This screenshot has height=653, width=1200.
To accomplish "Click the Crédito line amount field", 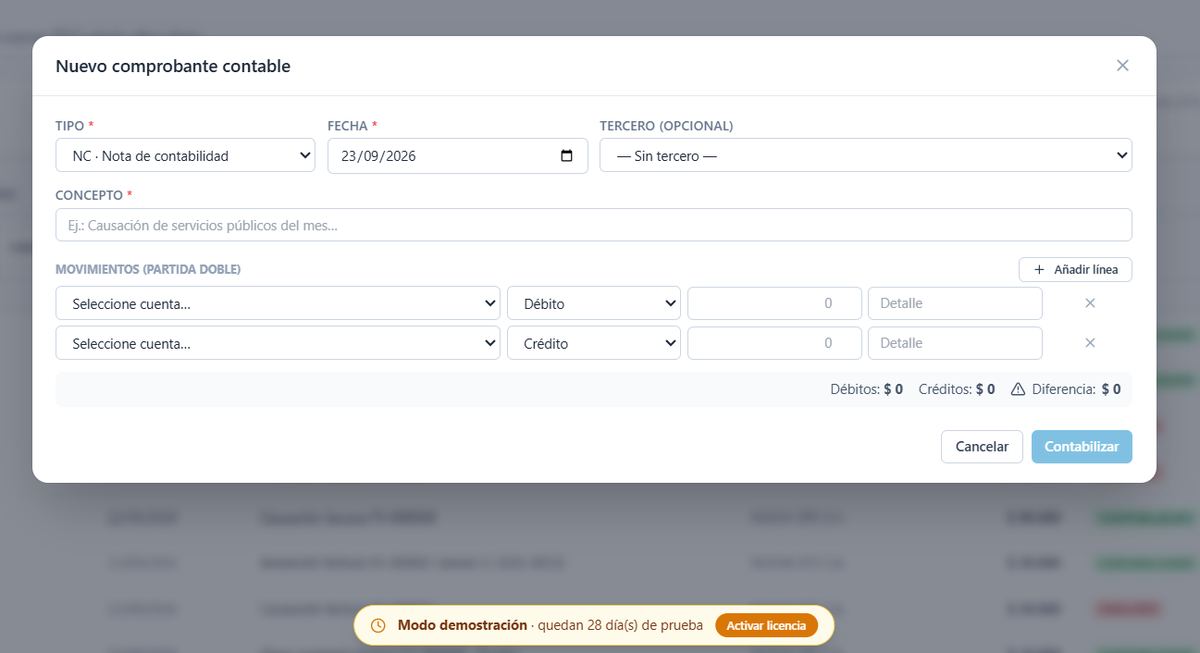I will (774, 343).
